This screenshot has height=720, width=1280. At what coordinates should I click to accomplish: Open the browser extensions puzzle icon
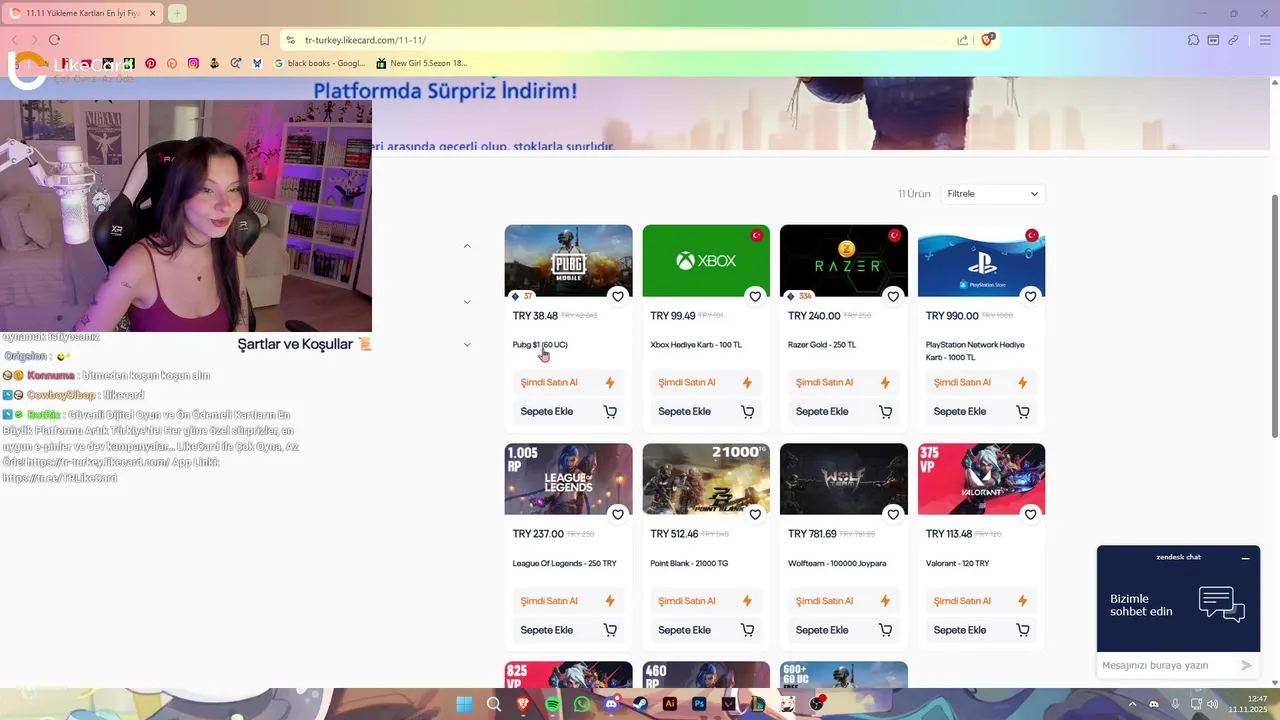pyautogui.click(x=1193, y=40)
